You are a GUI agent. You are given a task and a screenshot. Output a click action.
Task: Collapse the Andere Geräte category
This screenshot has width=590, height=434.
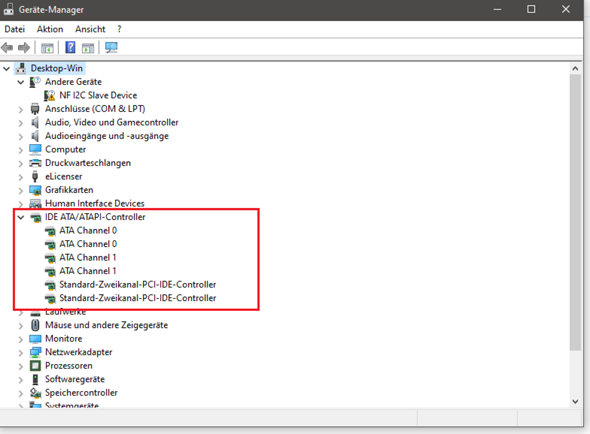tap(21, 82)
